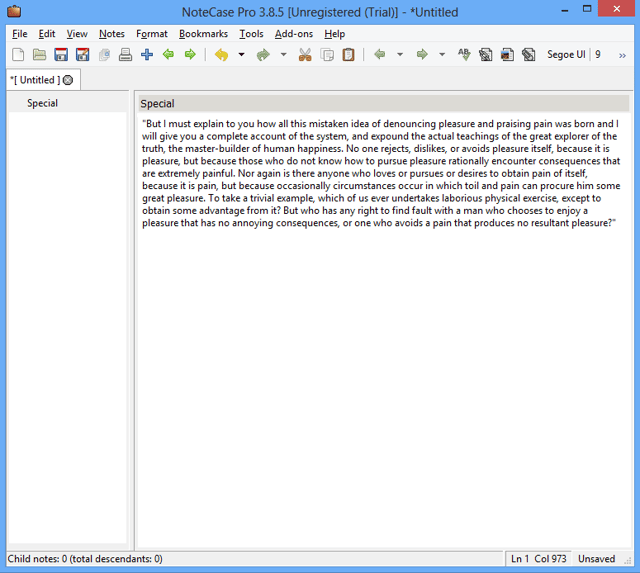640x573 pixels.
Task: Open the View menu
Action: [77, 34]
